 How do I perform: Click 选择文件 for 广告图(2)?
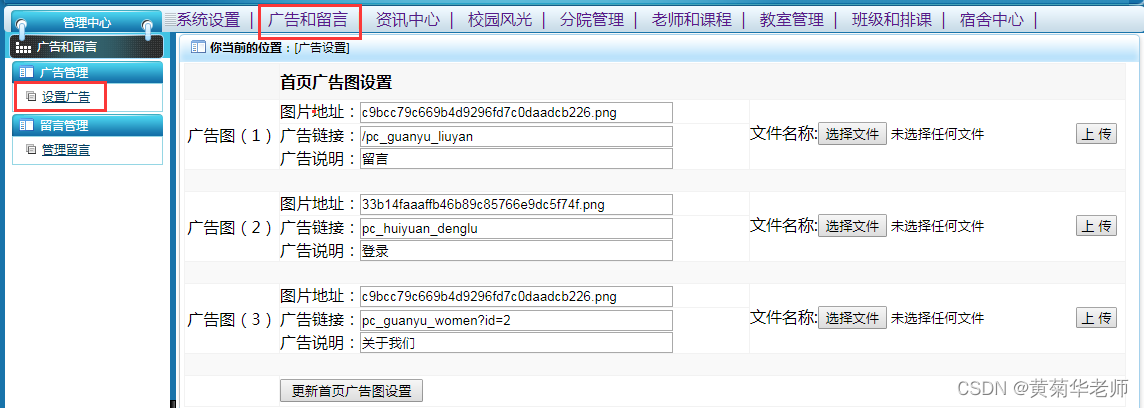click(852, 226)
